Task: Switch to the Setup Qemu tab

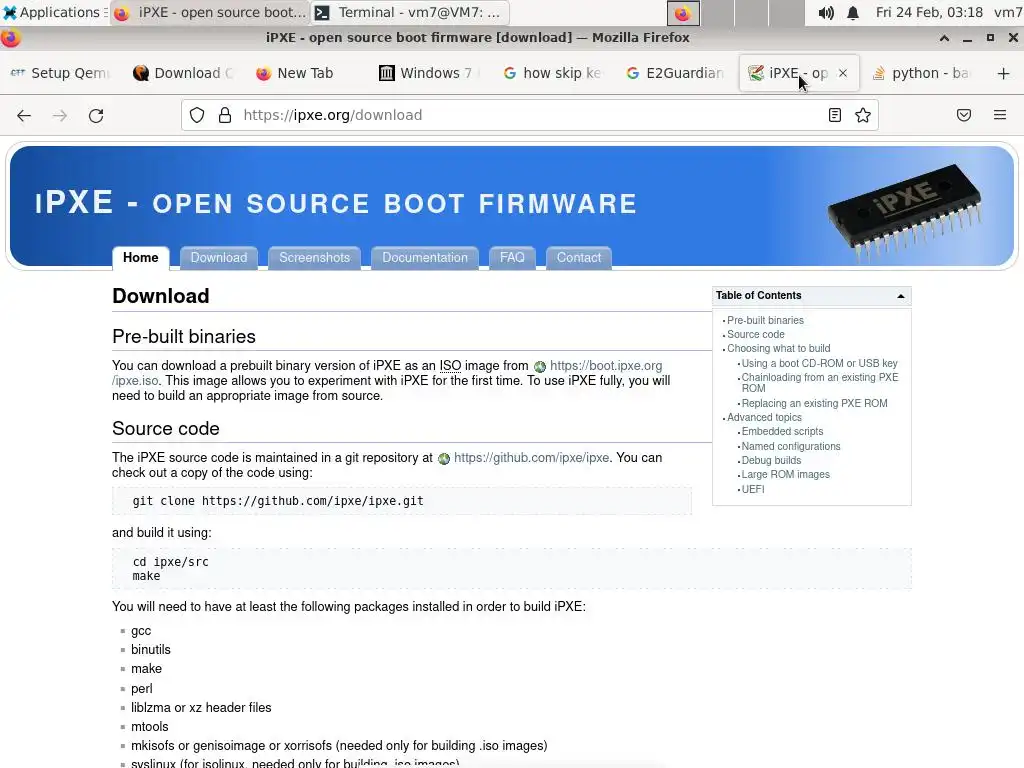Action: (61, 73)
